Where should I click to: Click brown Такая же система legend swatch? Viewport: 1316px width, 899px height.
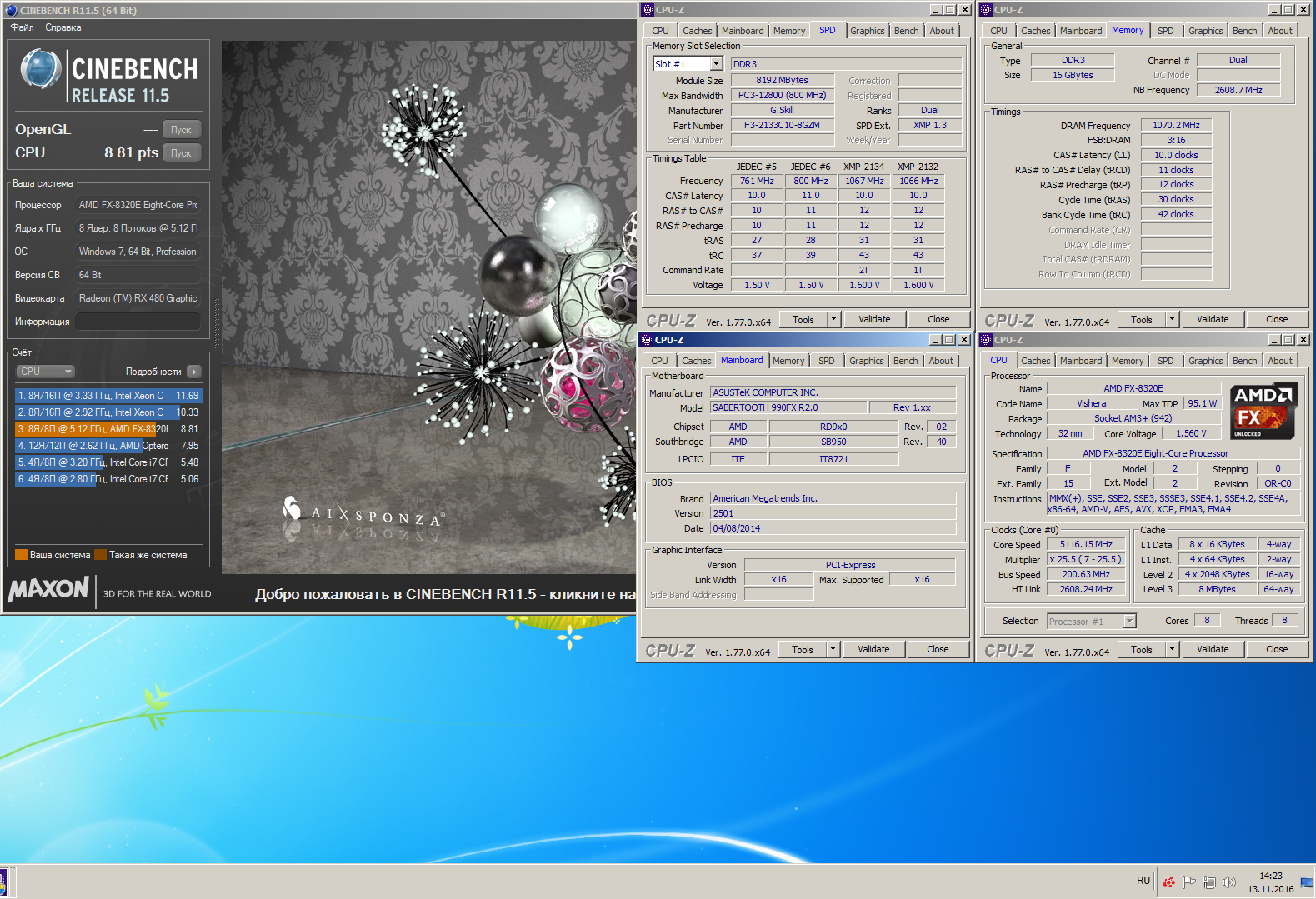tap(100, 555)
